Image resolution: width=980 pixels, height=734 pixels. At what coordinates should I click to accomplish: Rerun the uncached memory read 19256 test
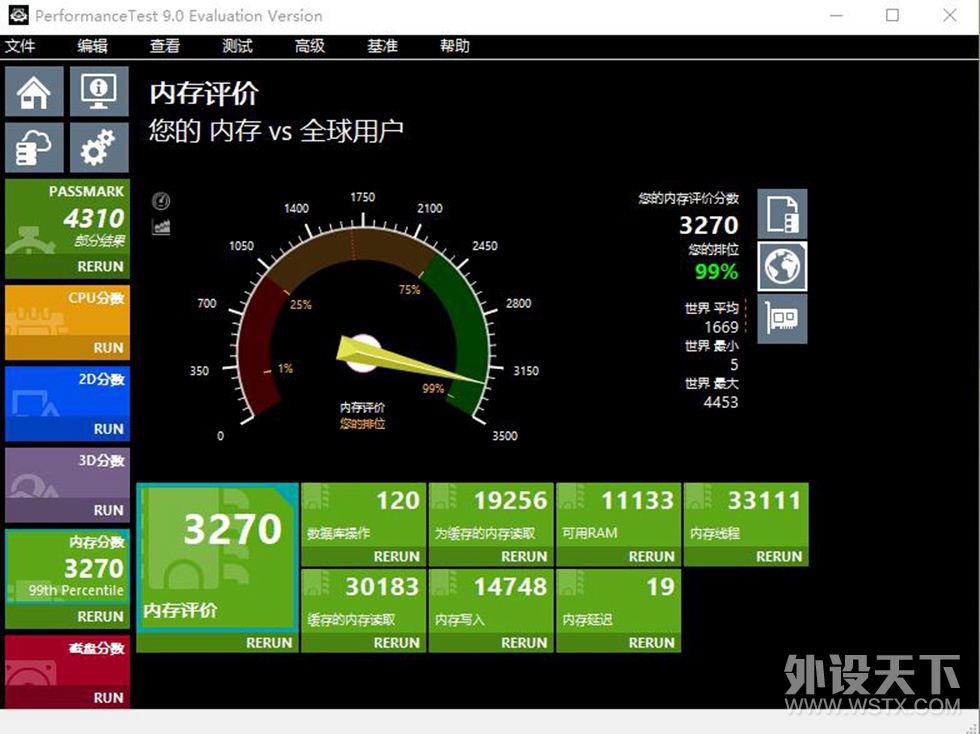pyautogui.click(x=524, y=556)
